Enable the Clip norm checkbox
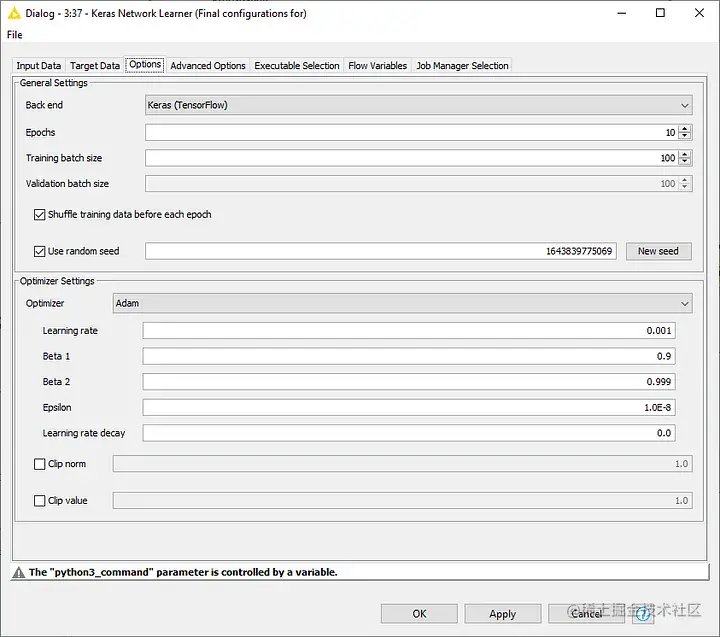Viewport: 720px width, 637px height. tap(39, 464)
